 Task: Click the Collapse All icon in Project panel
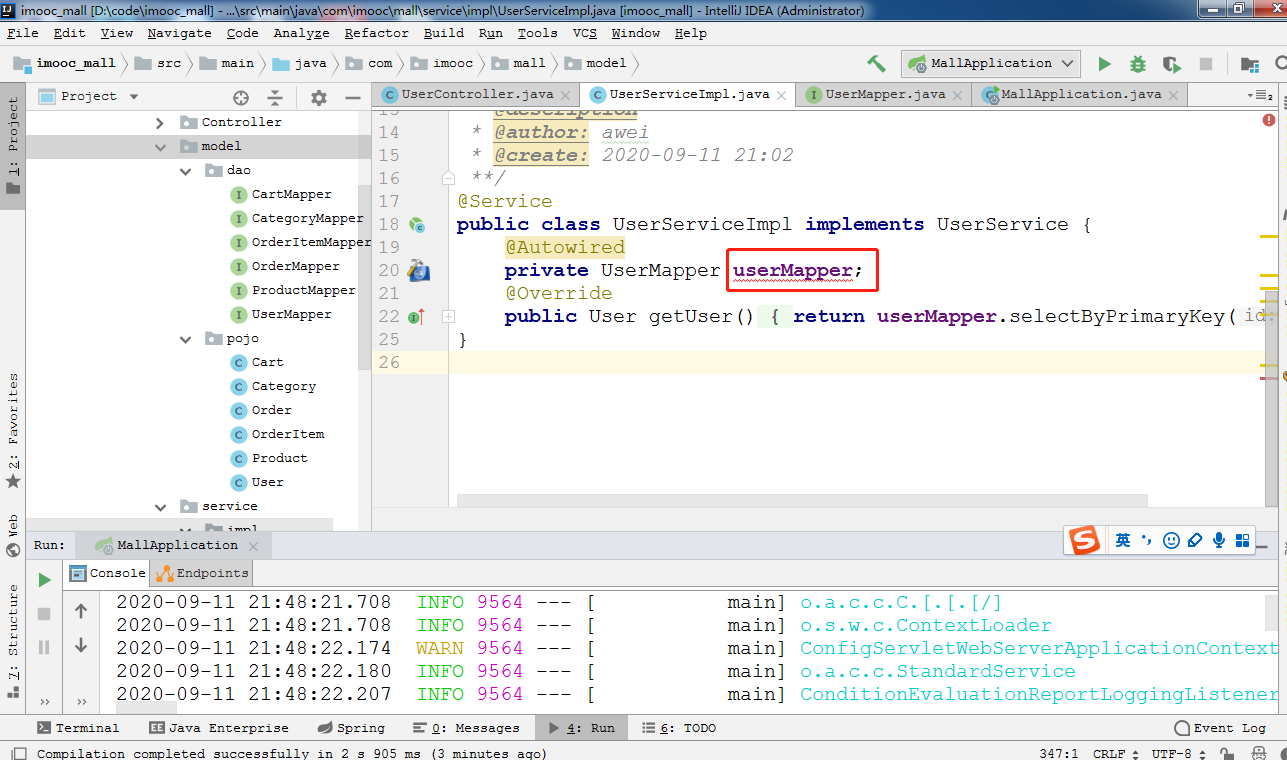(275, 97)
